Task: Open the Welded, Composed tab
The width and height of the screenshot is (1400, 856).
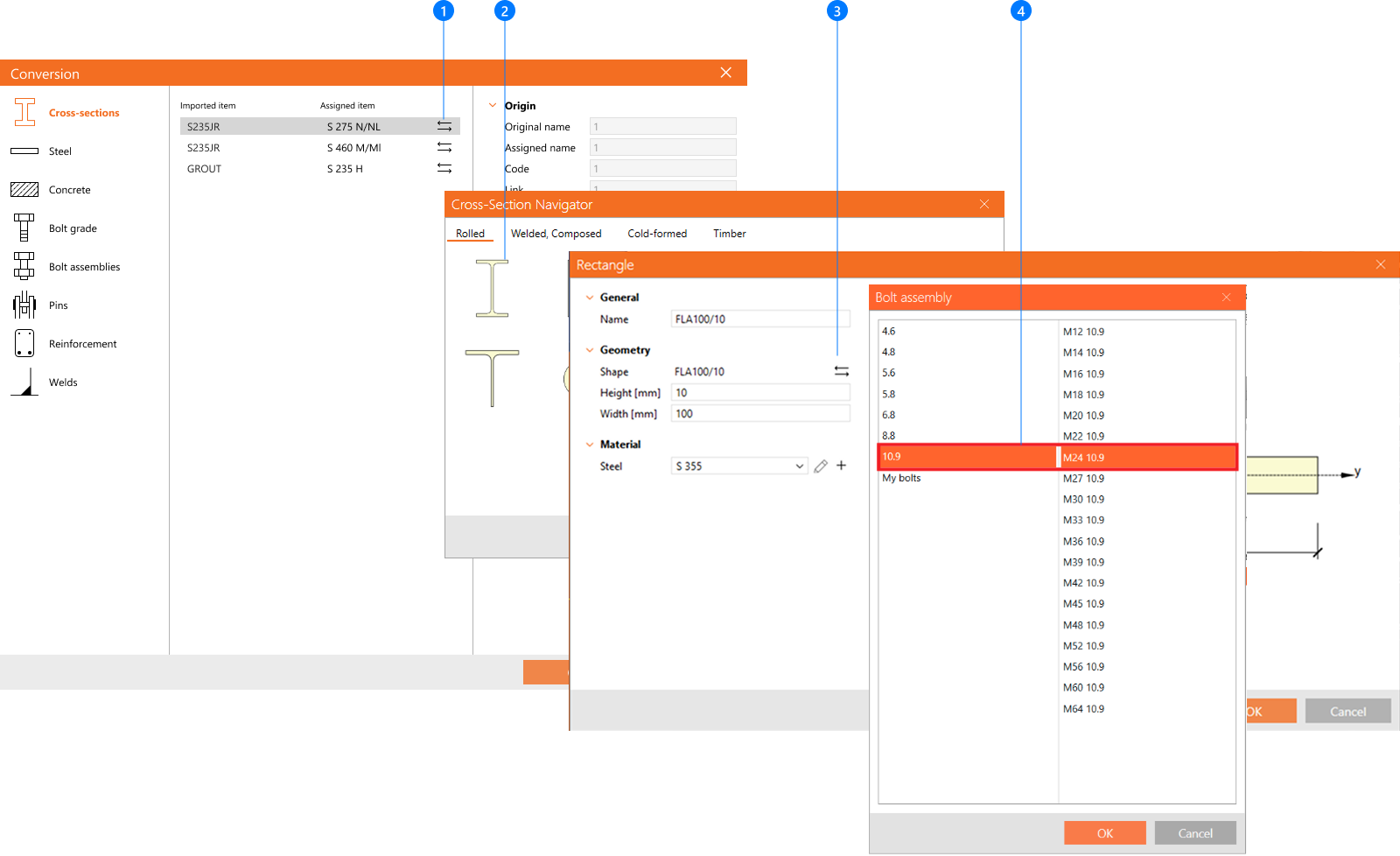Action: (x=556, y=234)
